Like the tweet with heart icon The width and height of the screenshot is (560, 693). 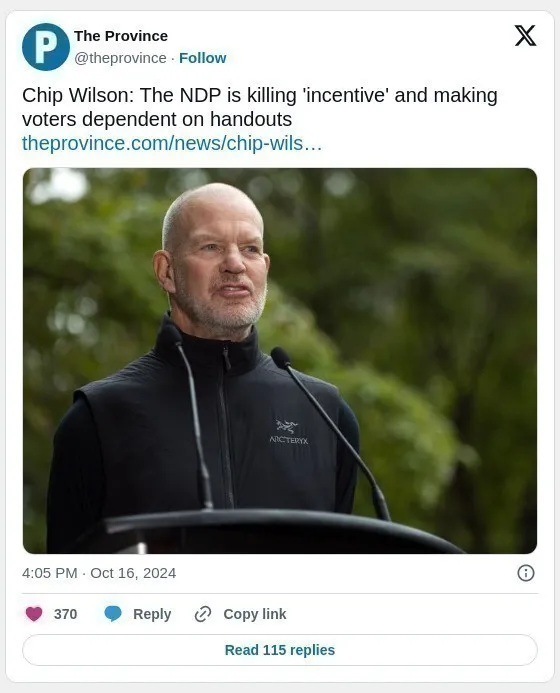(x=34, y=613)
